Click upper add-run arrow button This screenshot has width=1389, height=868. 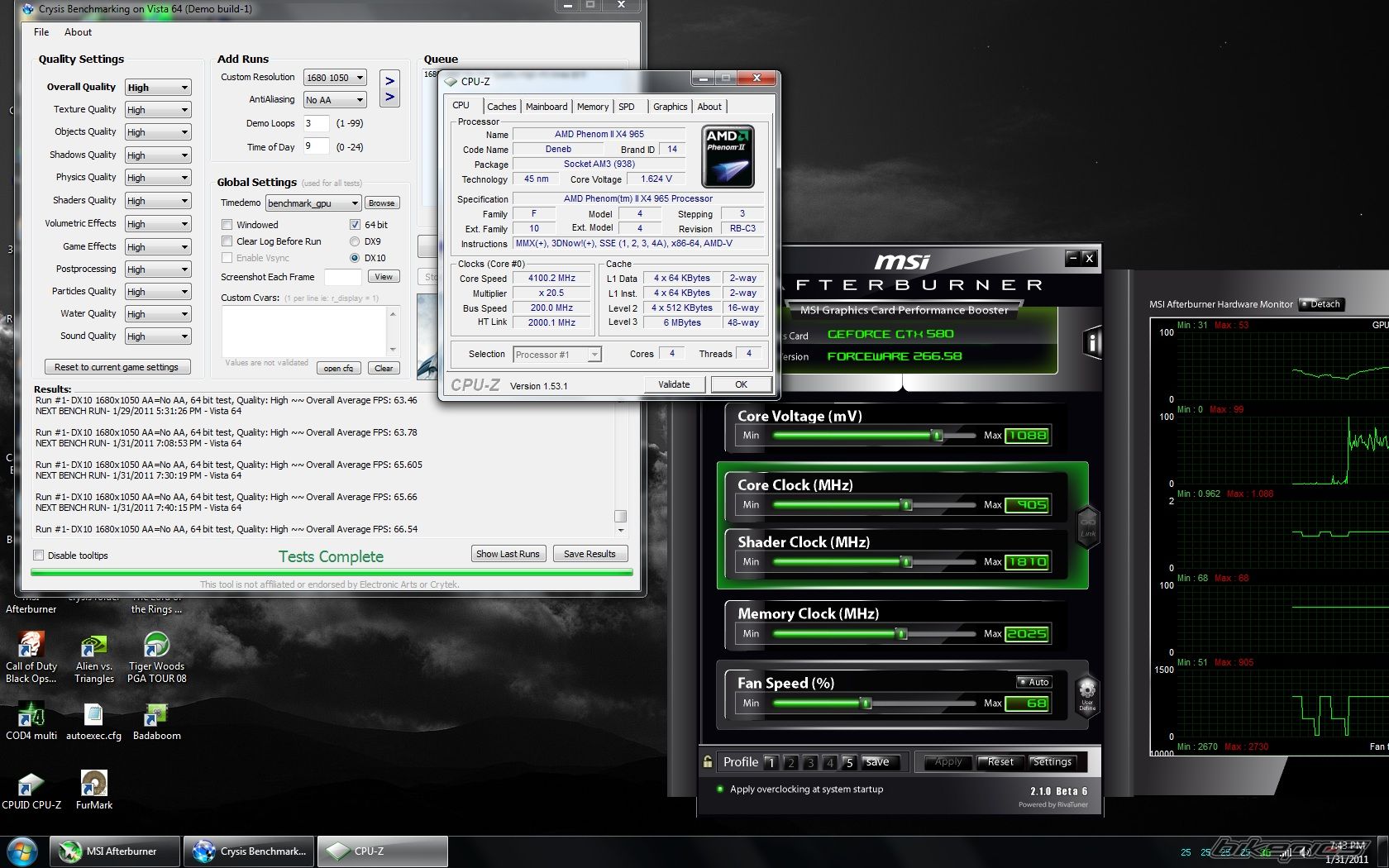389,81
